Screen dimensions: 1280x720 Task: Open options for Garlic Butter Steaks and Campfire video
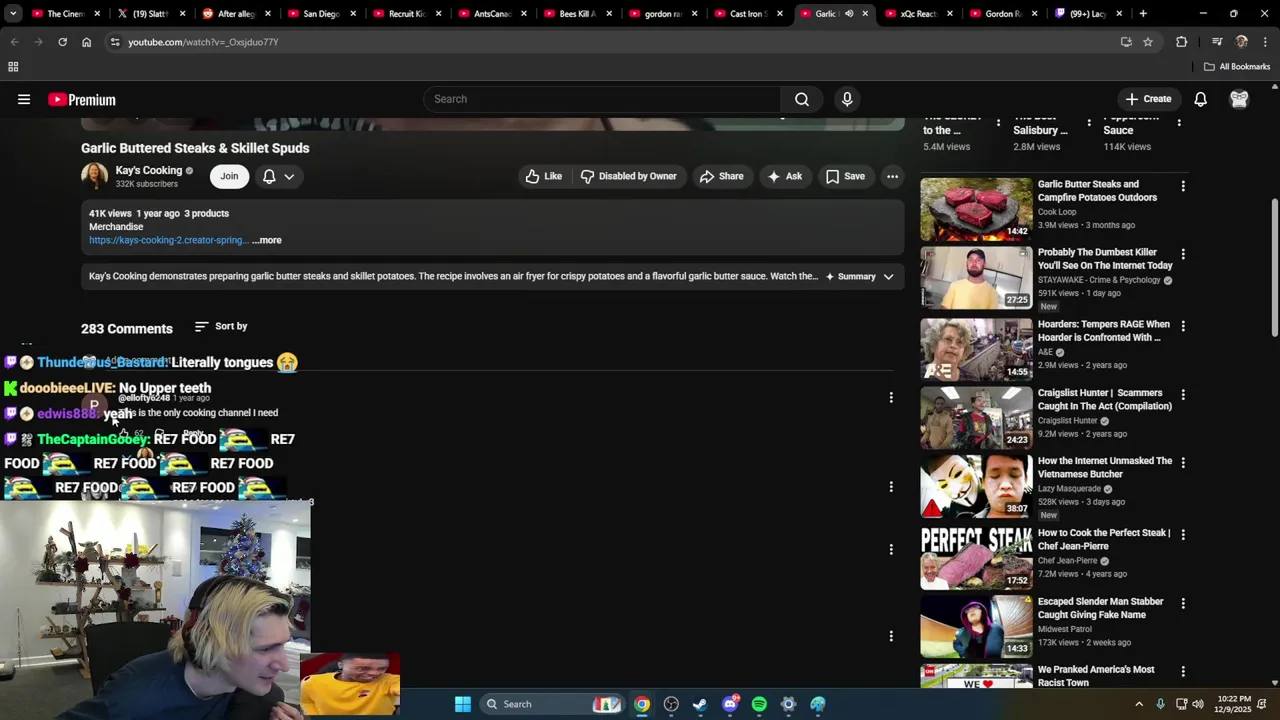pyautogui.click(x=1183, y=186)
